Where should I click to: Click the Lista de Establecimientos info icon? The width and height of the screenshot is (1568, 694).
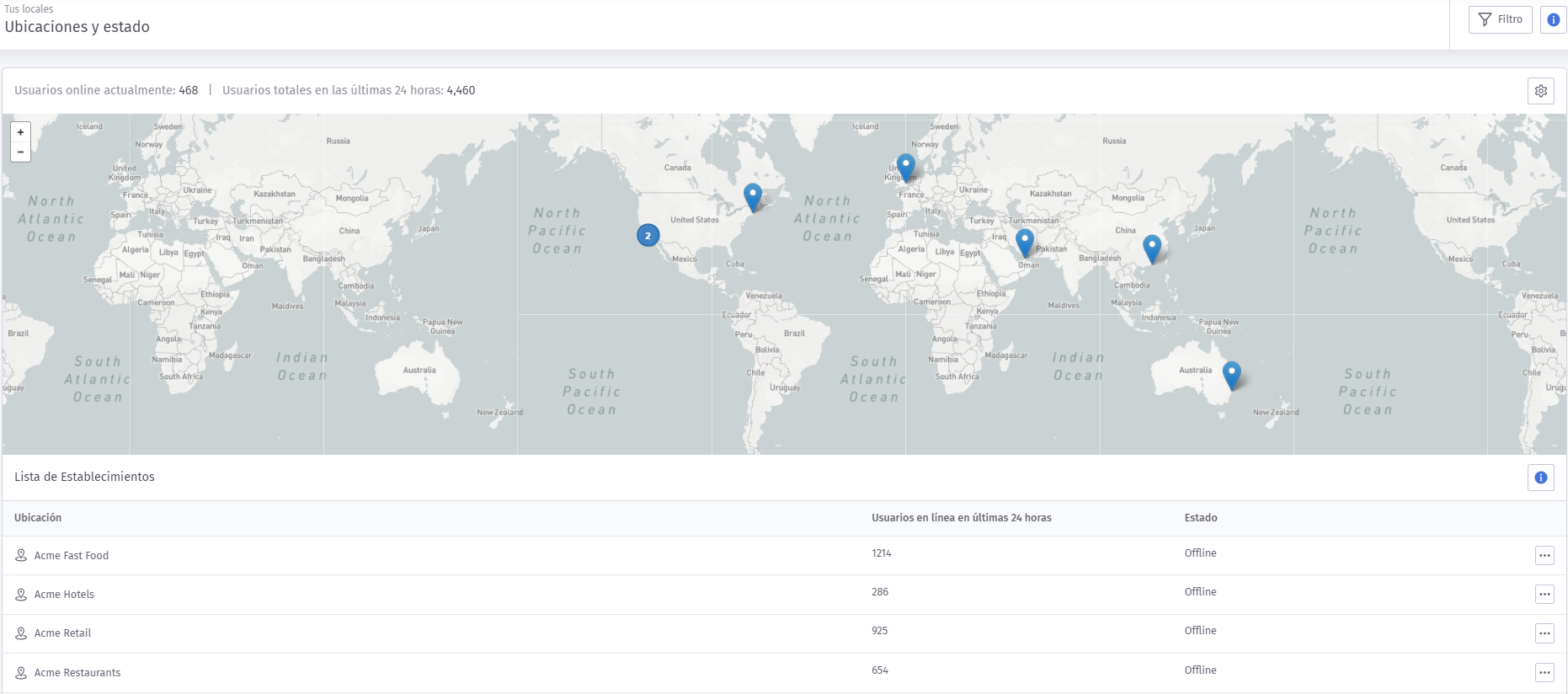1541,478
